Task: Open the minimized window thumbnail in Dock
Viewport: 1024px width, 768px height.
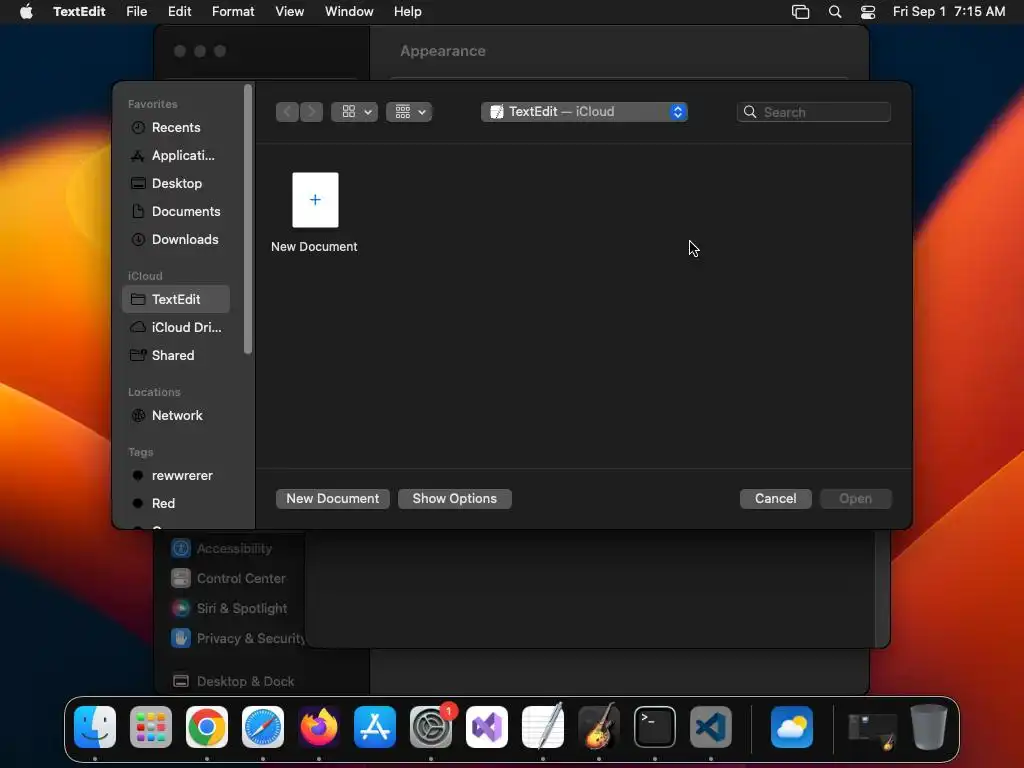Action: (872, 729)
